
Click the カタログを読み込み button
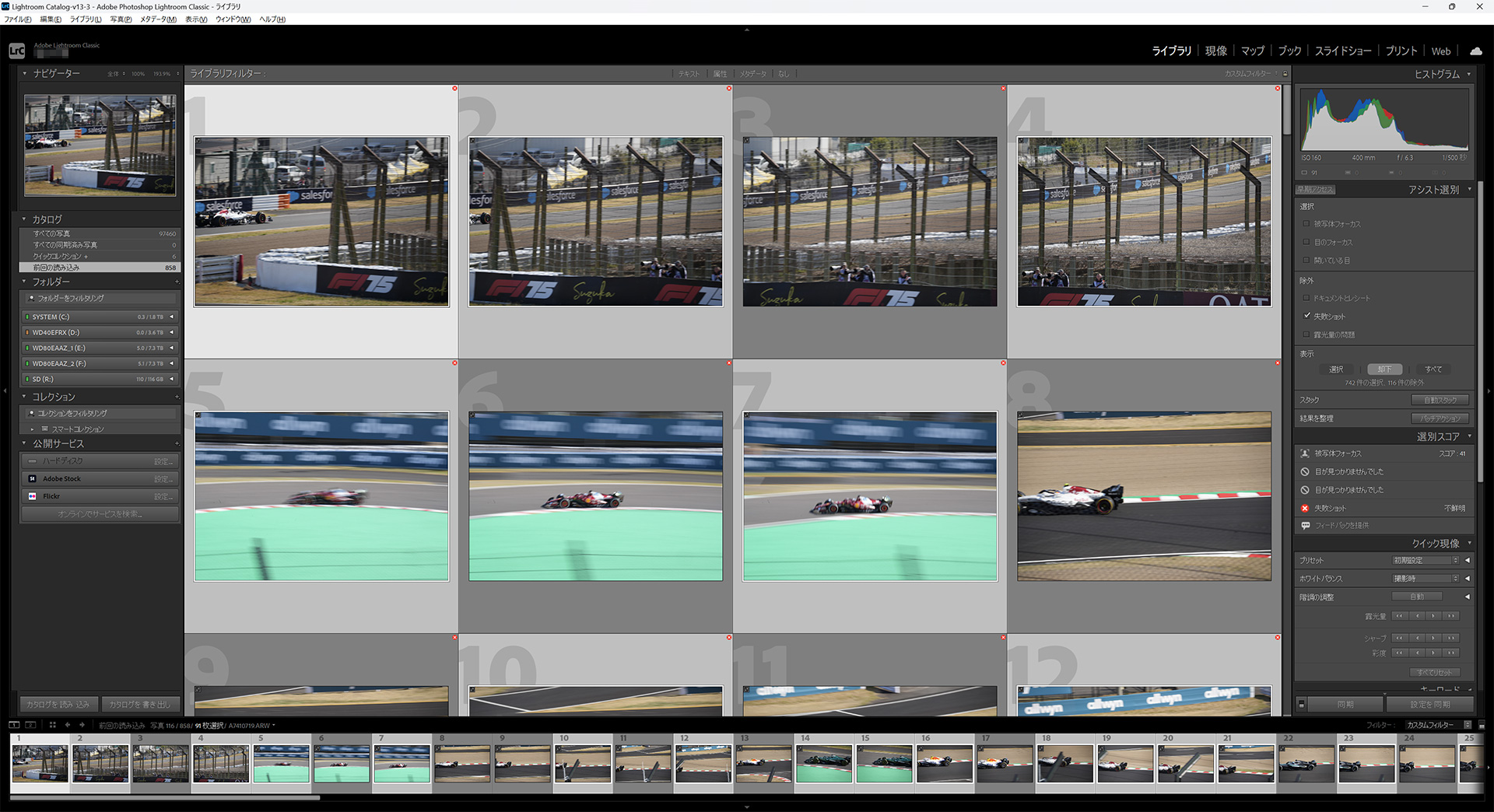point(58,705)
